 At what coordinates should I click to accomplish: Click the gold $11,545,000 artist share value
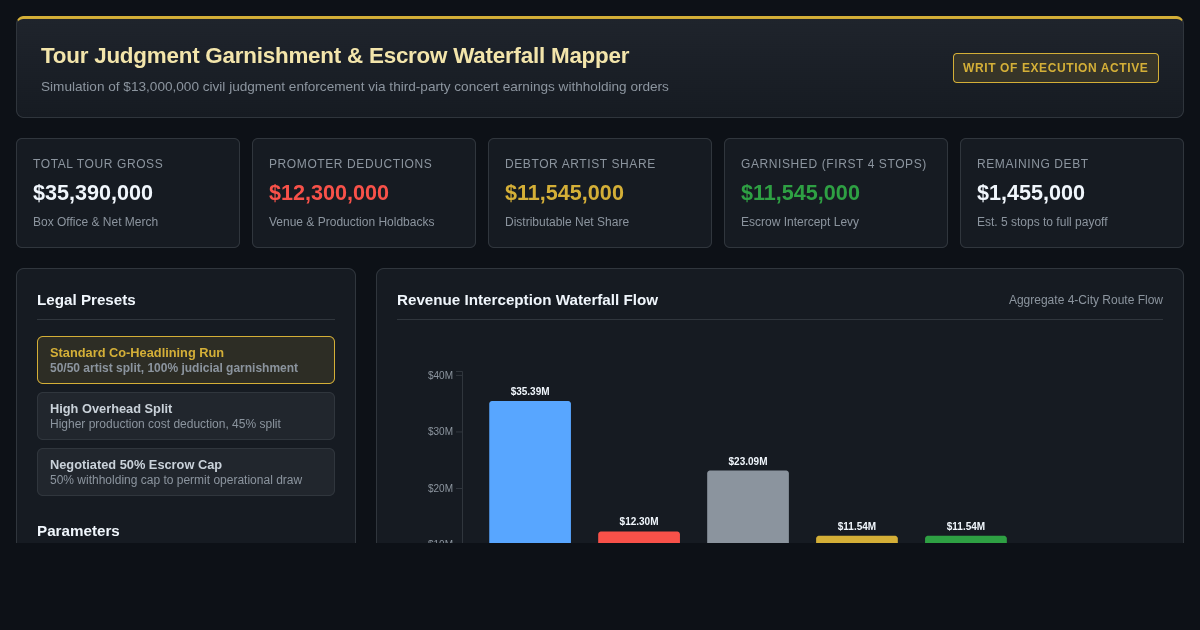(564, 193)
